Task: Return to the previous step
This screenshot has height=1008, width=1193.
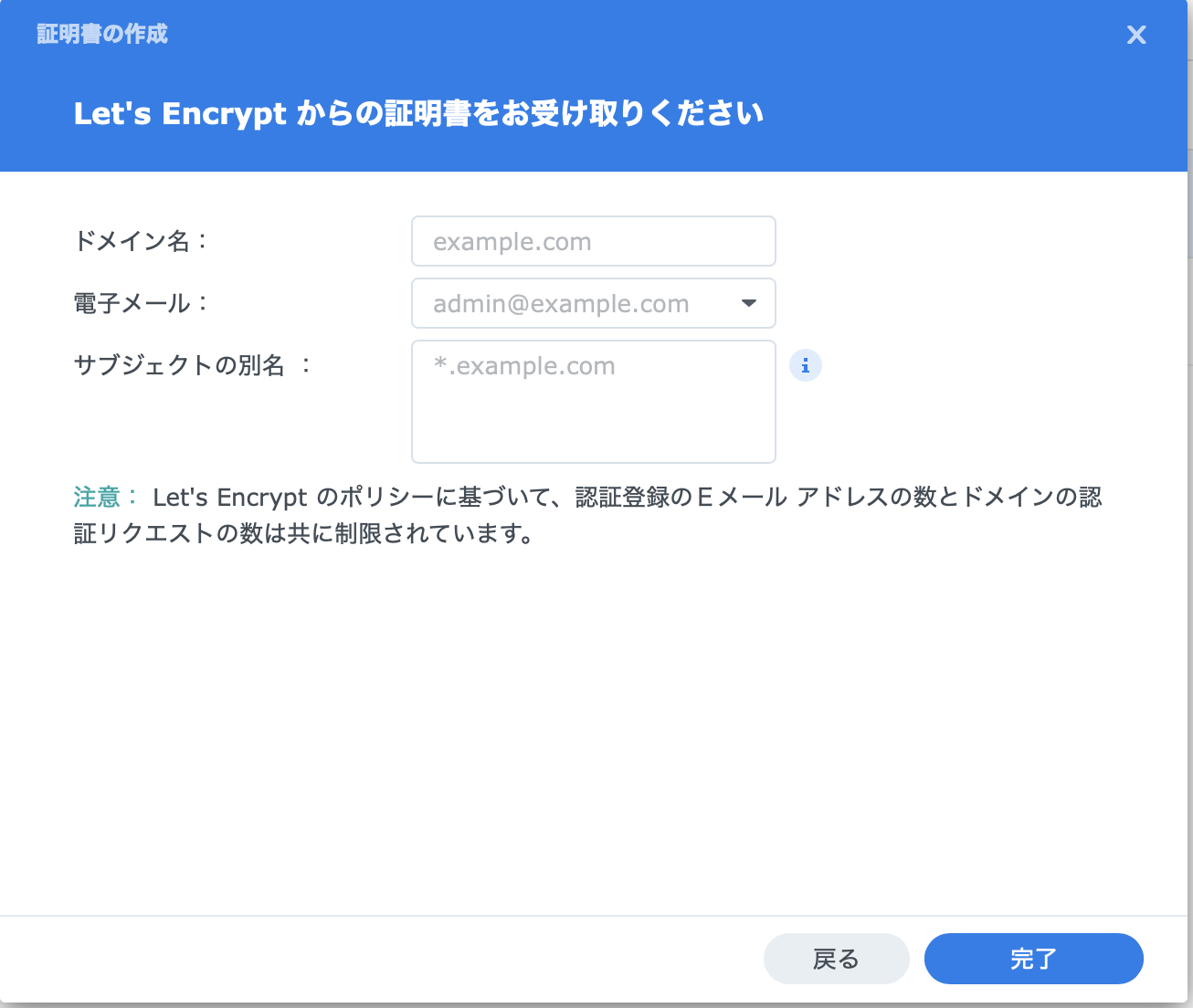Action: (x=836, y=959)
